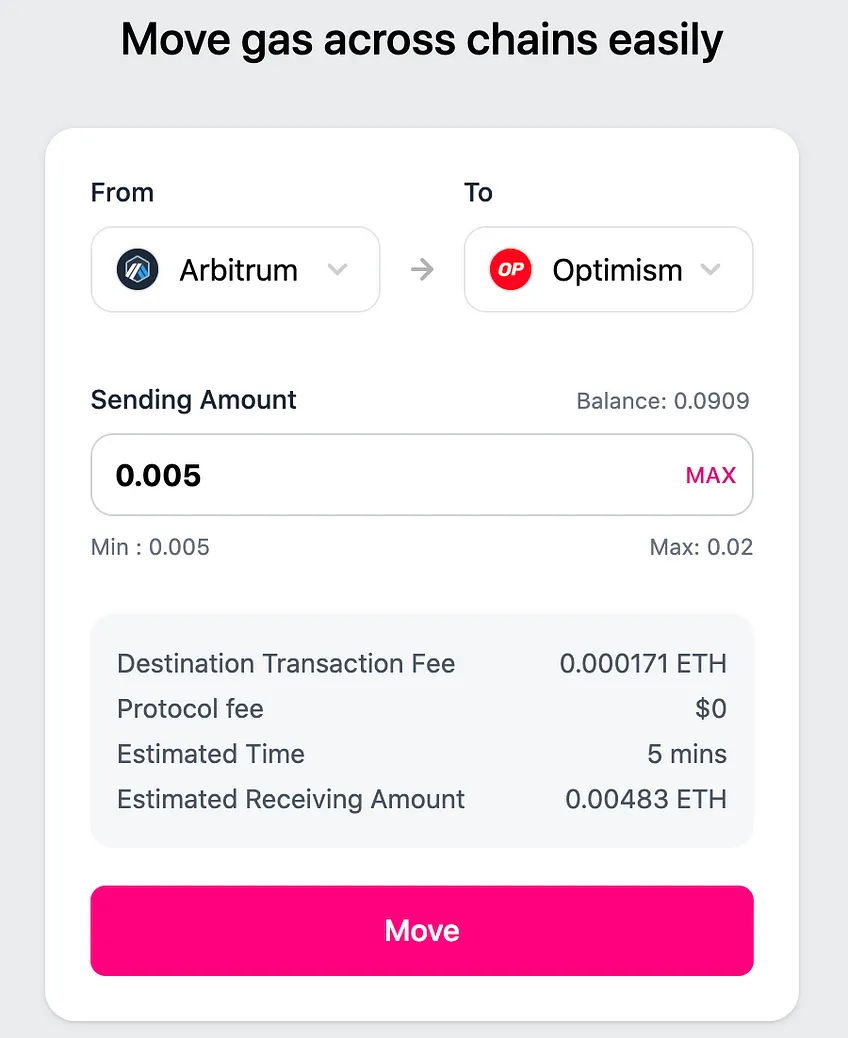Screen dimensions: 848x1038
Task: Click the Protocol fee $0 value
Action: point(711,709)
